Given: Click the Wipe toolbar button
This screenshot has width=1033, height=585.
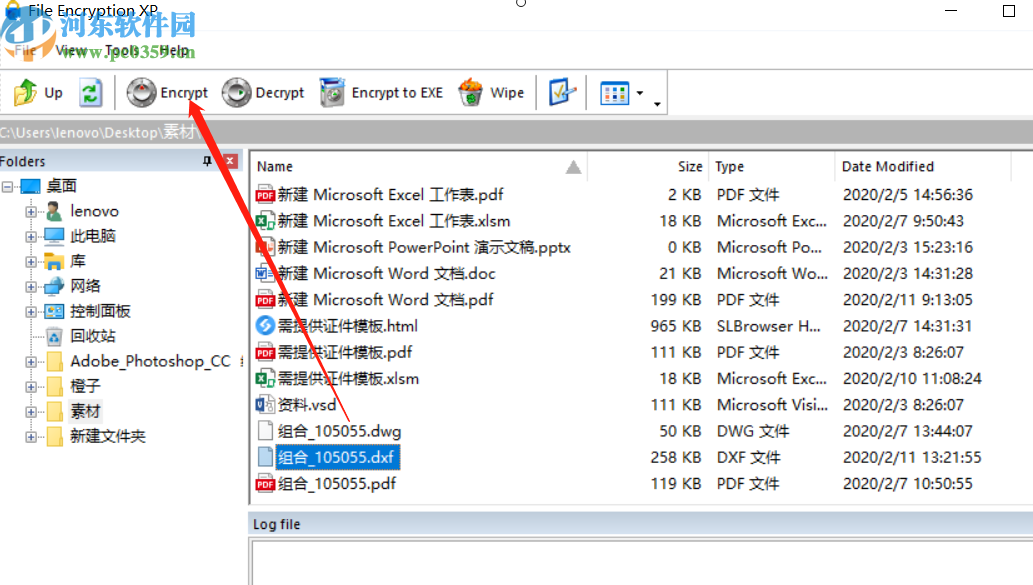Looking at the screenshot, I should point(491,92).
